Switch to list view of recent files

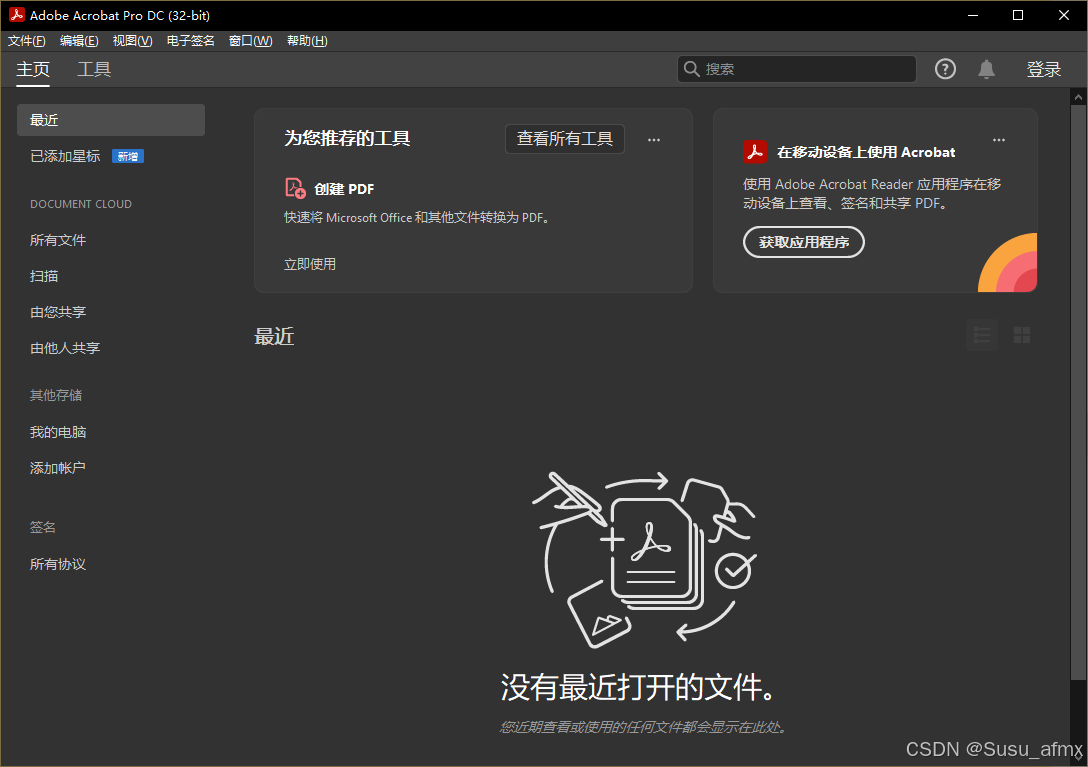[x=982, y=335]
